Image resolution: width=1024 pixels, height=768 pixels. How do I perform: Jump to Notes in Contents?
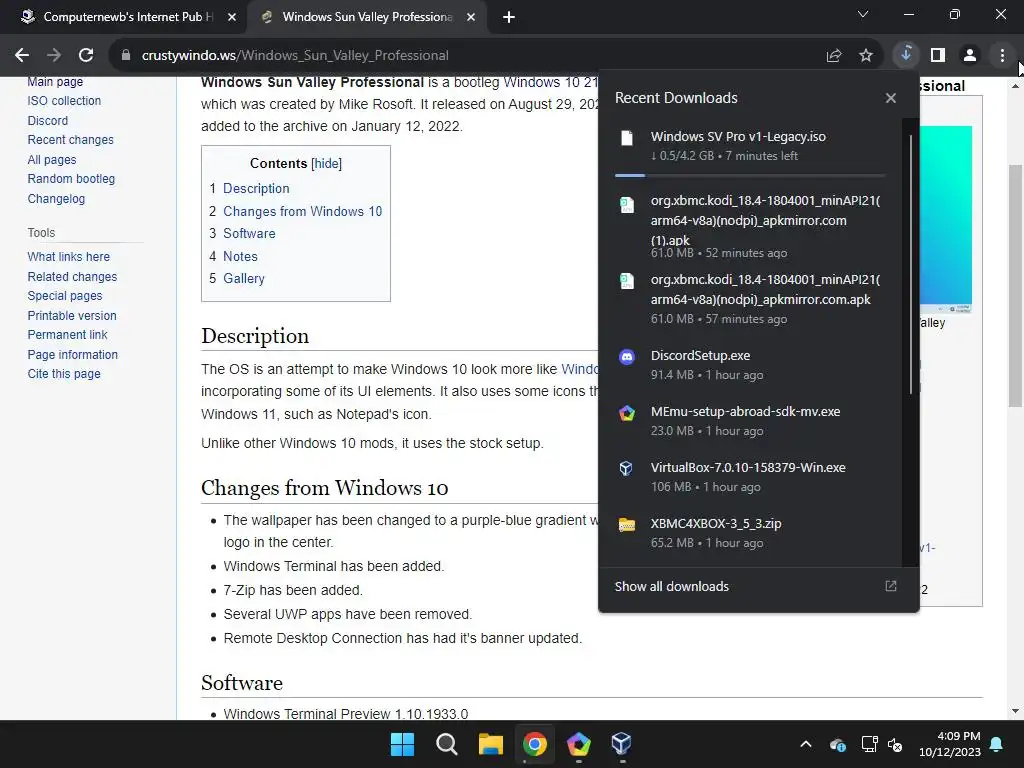[x=240, y=257]
